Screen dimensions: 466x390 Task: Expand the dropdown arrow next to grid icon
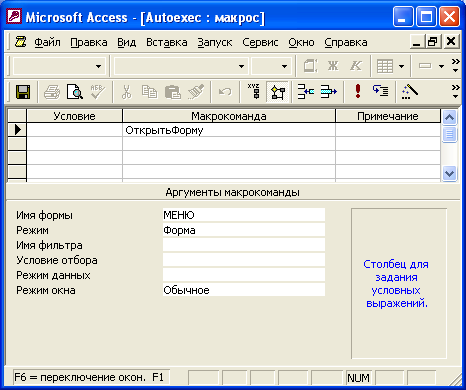pyautogui.click(x=401, y=66)
